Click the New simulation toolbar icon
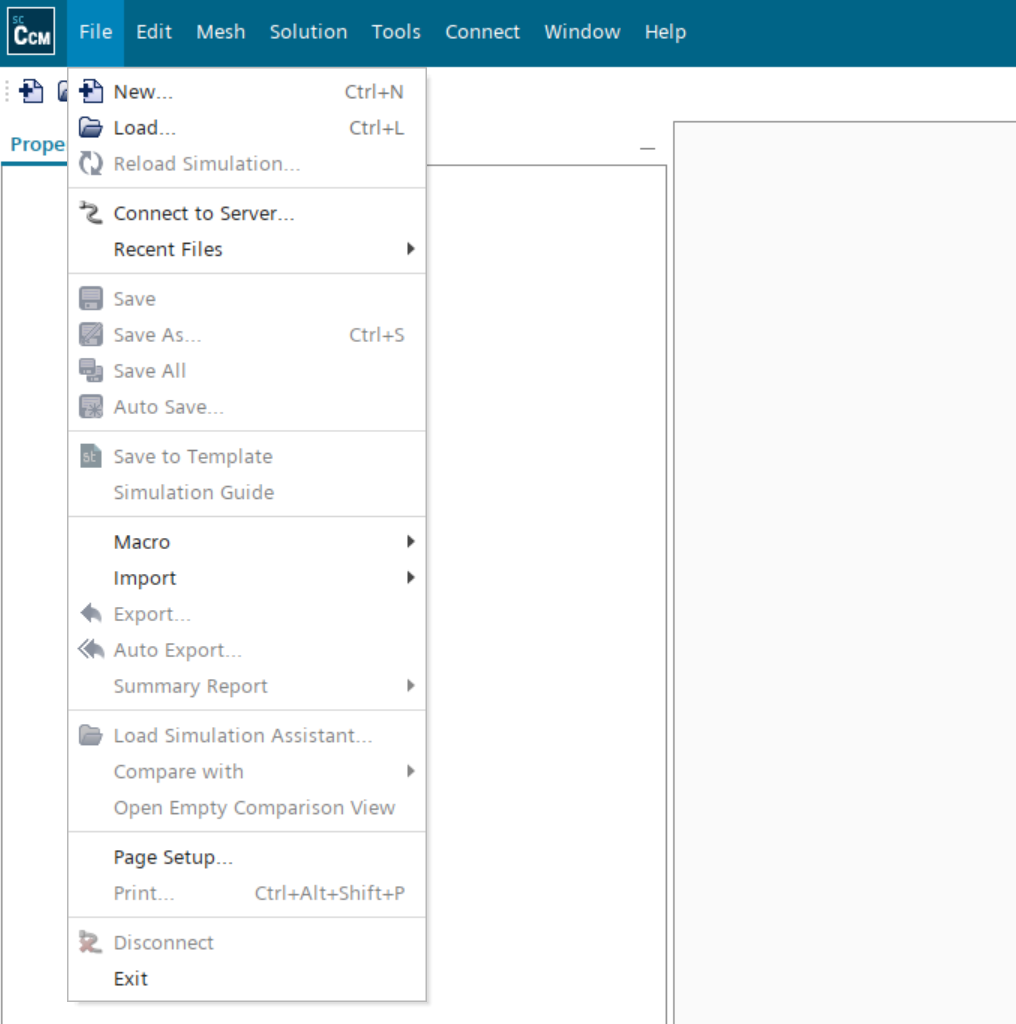Image resolution: width=1016 pixels, height=1024 pixels. pos(31,92)
